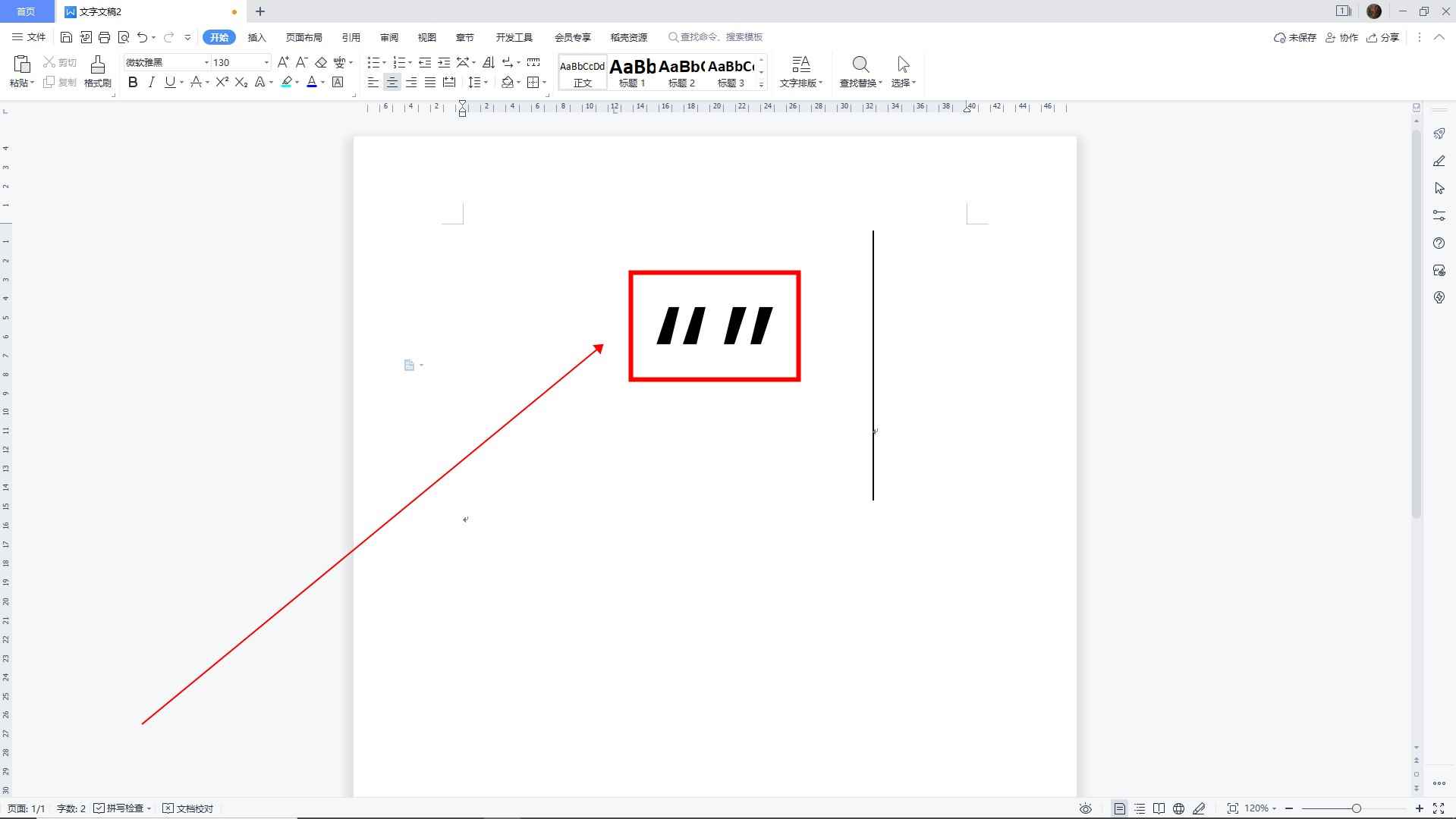Toggle eye protection mode icon in status bar

[1086, 808]
